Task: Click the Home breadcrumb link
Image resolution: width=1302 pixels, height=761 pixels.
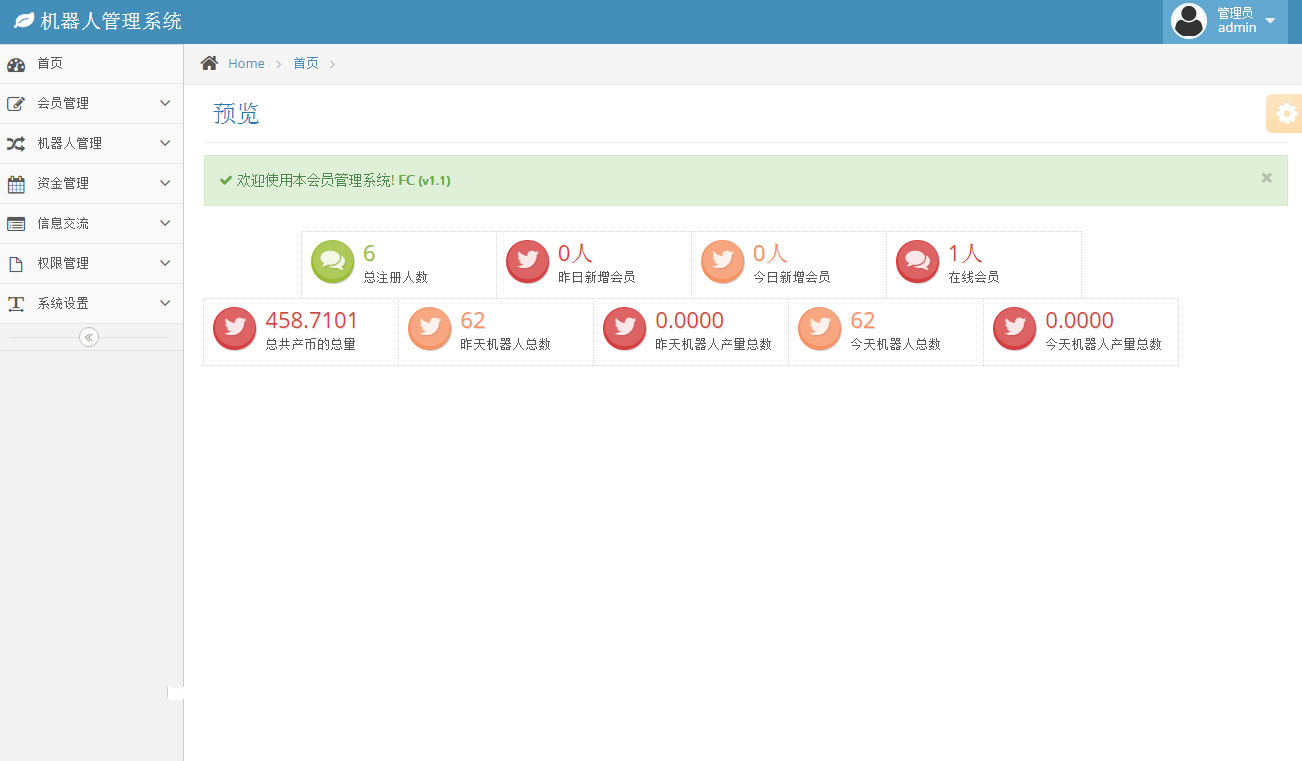Action: point(246,63)
